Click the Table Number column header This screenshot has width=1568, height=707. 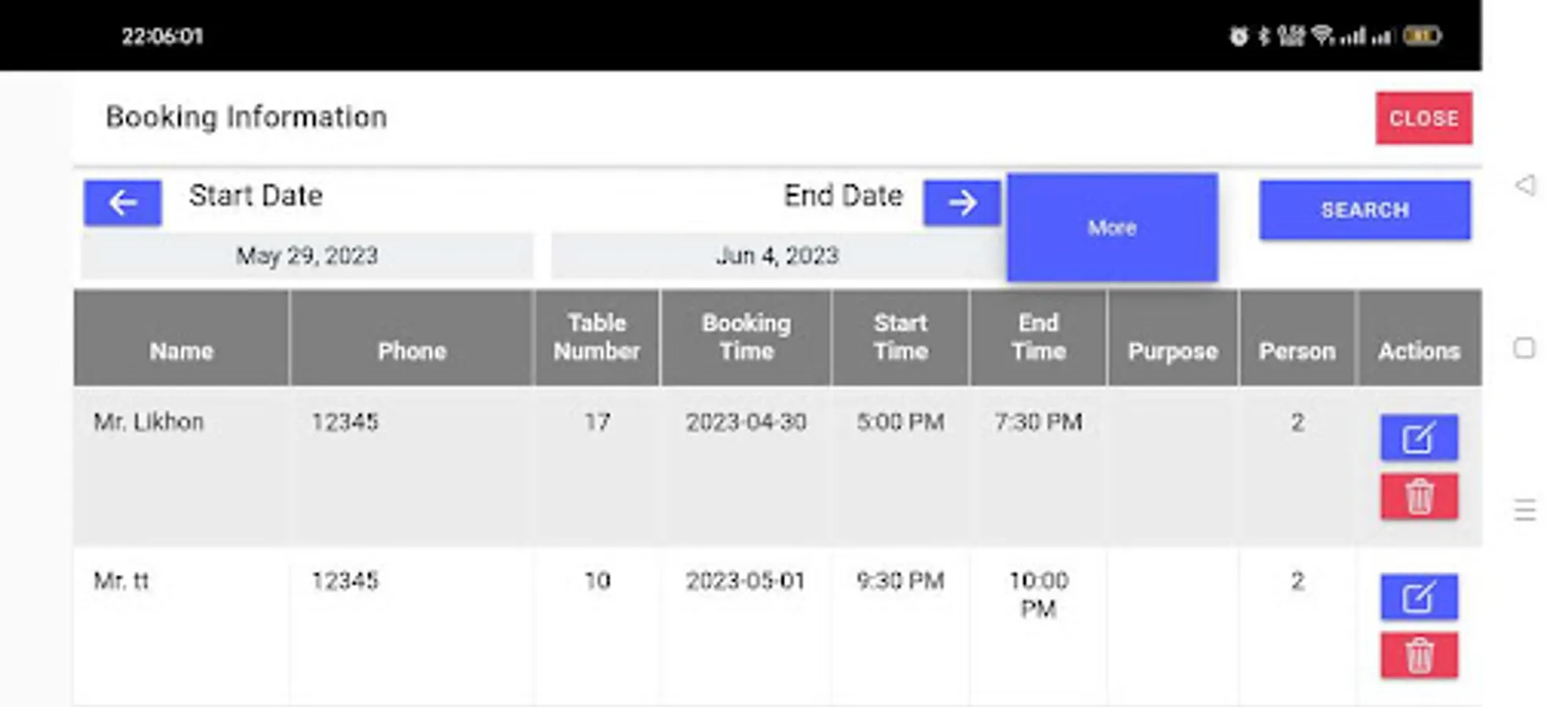coord(597,337)
